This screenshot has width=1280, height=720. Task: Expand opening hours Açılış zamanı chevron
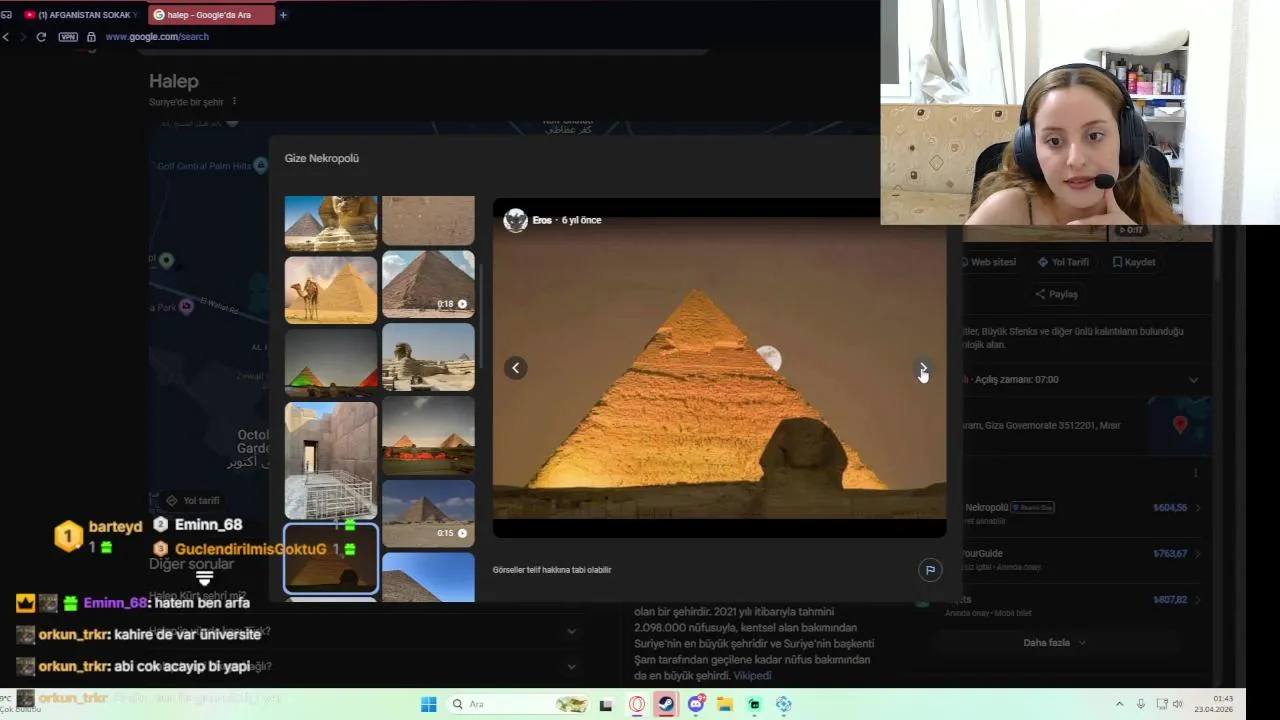coord(1193,380)
